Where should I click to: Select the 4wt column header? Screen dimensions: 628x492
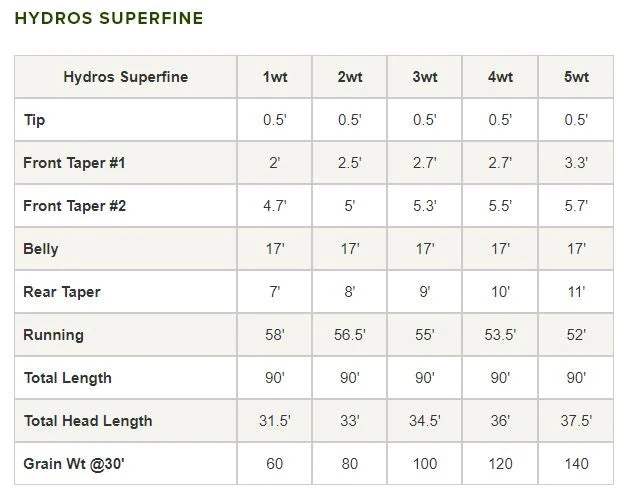[500, 77]
